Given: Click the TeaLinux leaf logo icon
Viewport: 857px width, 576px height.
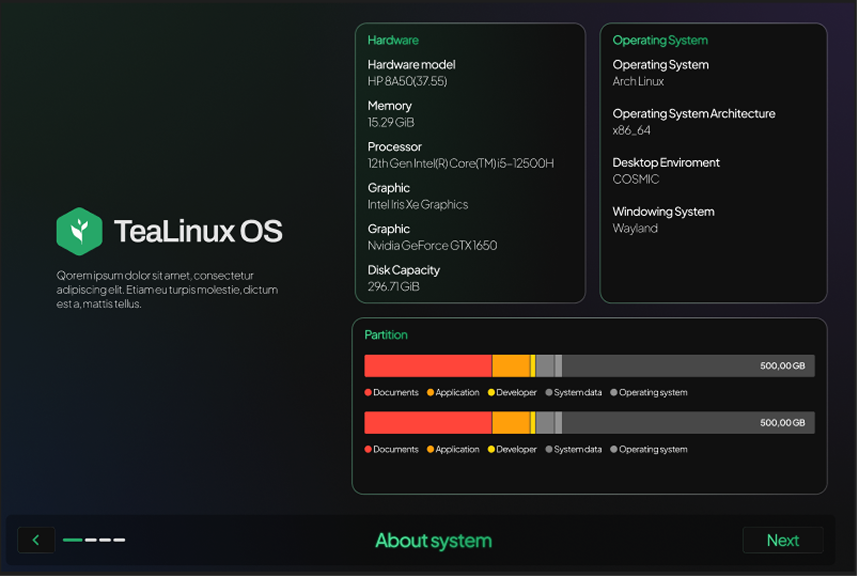Looking at the screenshot, I should click(x=79, y=231).
